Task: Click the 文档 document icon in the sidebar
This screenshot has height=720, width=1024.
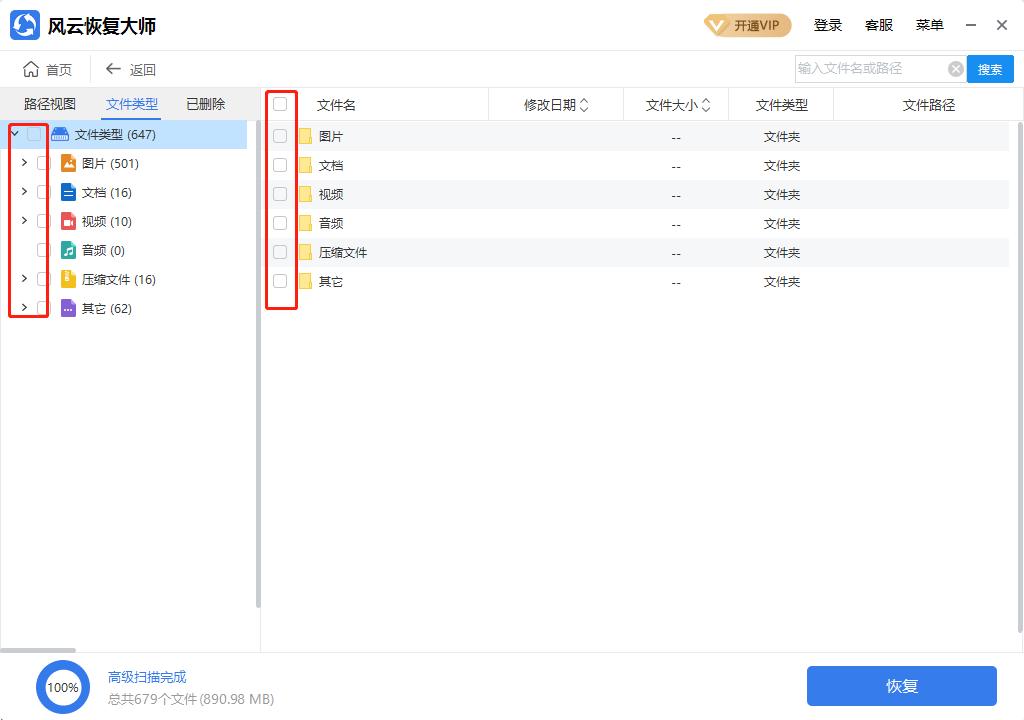Action: coord(68,193)
